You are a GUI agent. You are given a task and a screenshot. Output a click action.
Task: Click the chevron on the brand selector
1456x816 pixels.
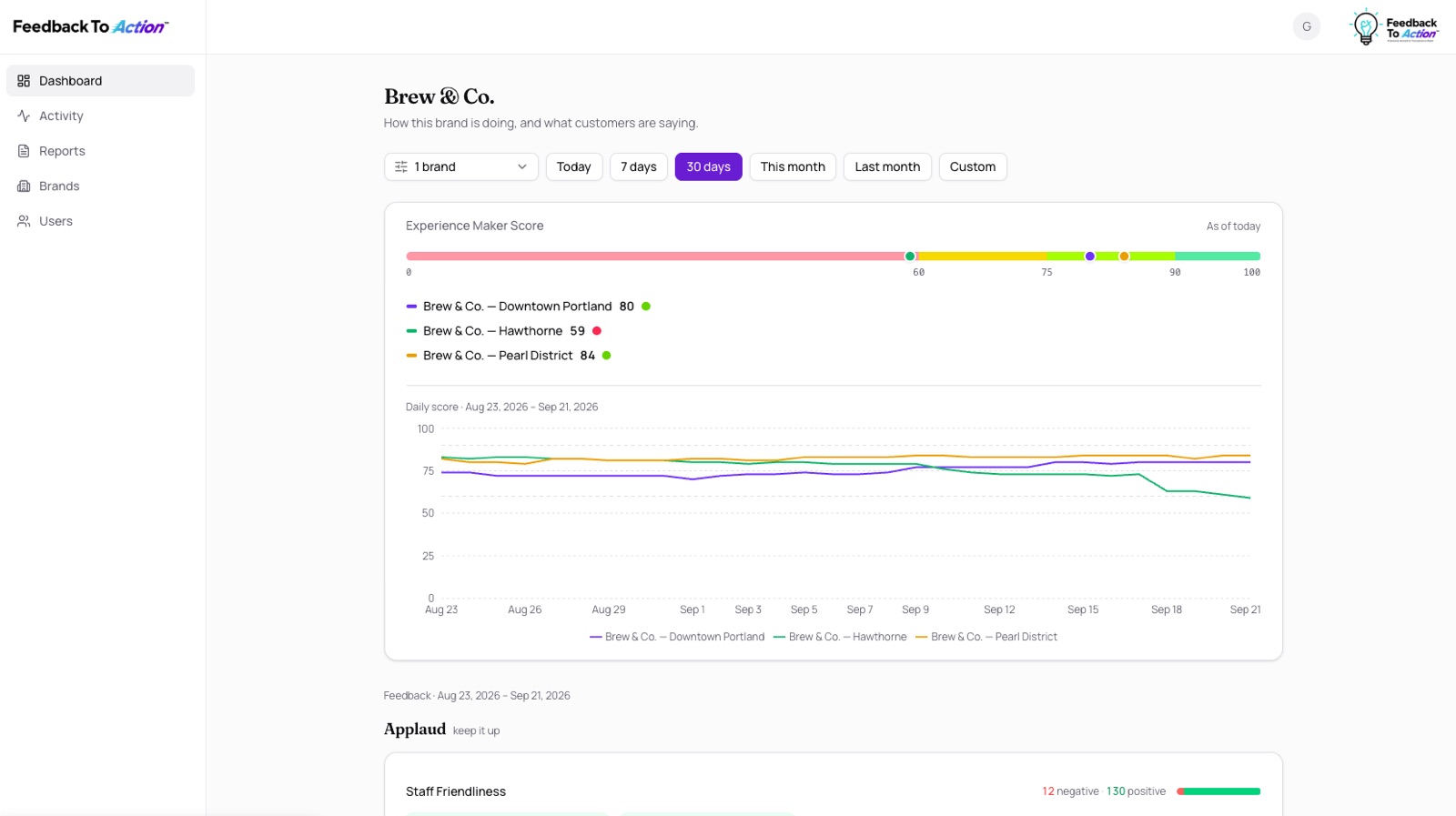coord(522,166)
